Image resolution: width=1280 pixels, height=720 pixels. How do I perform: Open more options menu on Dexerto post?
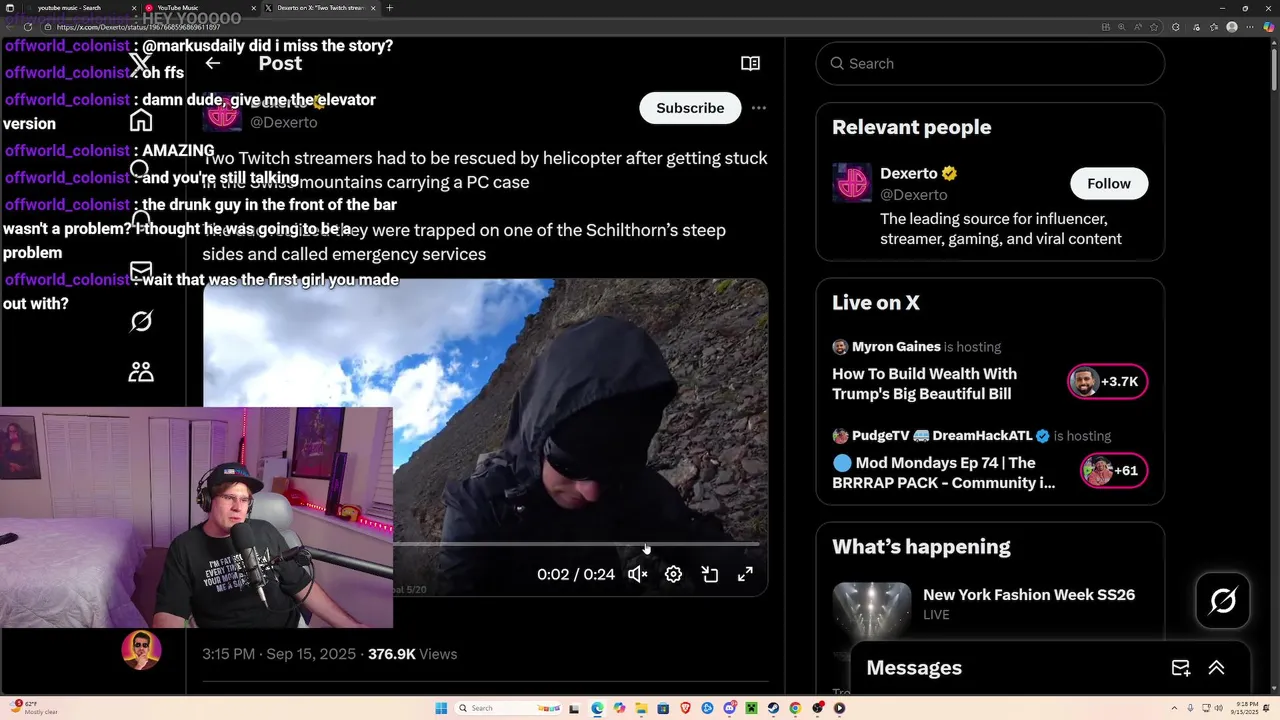[759, 108]
